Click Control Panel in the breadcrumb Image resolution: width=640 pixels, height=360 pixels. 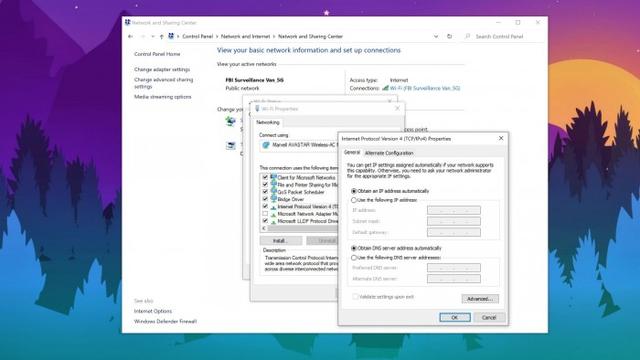click(198, 36)
